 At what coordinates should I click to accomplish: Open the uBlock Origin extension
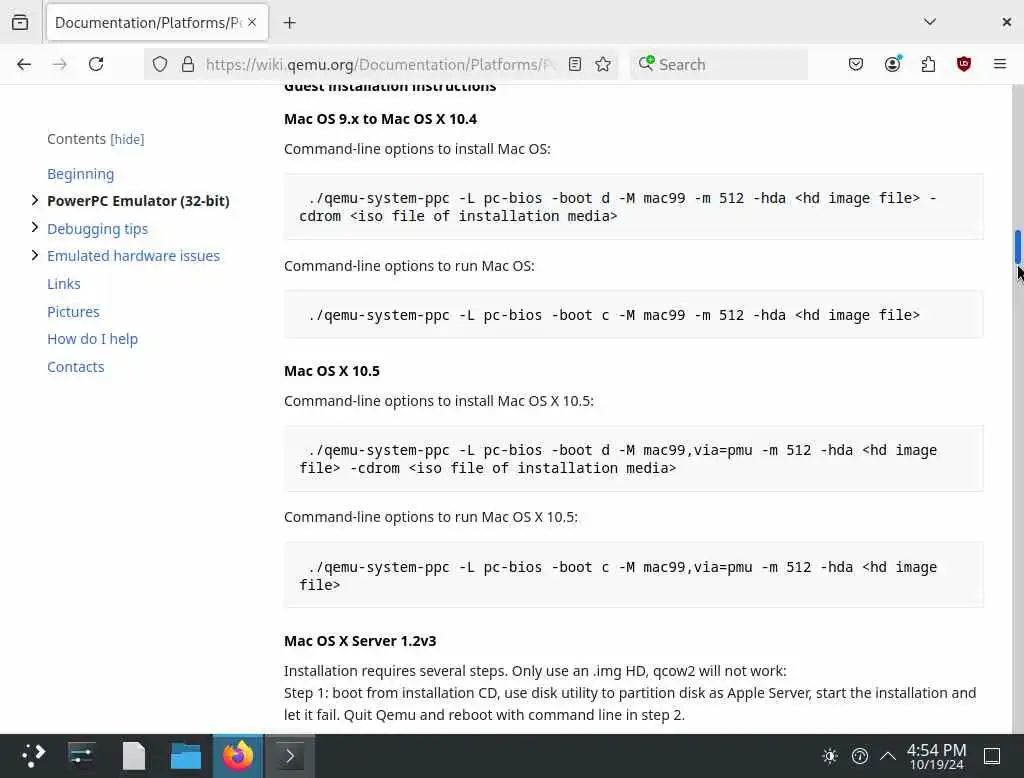(x=964, y=64)
